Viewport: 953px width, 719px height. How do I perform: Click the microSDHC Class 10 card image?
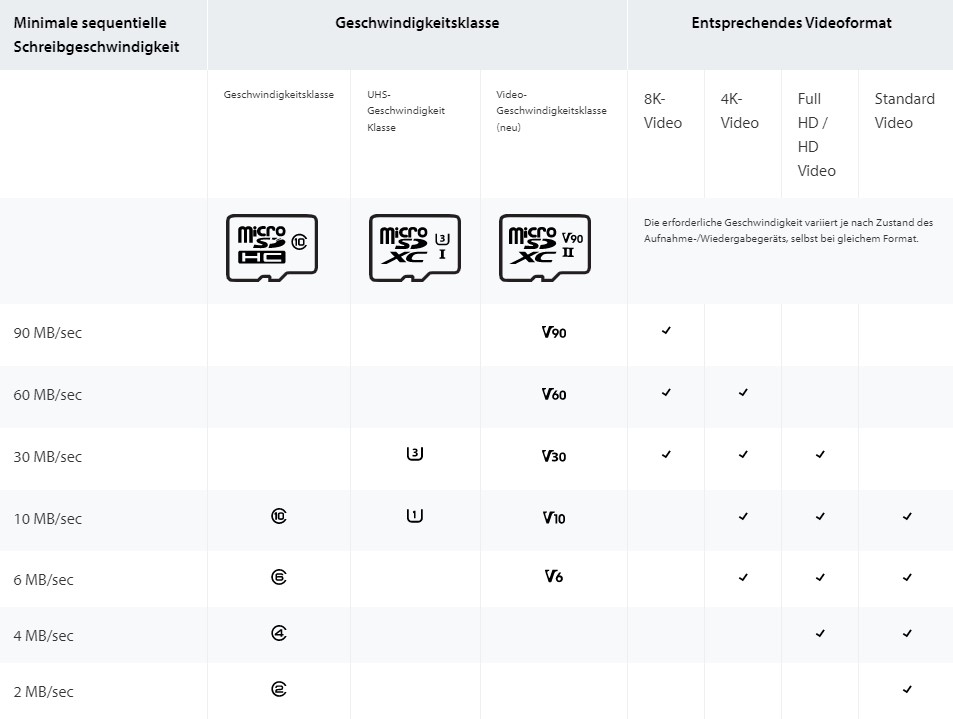272,248
